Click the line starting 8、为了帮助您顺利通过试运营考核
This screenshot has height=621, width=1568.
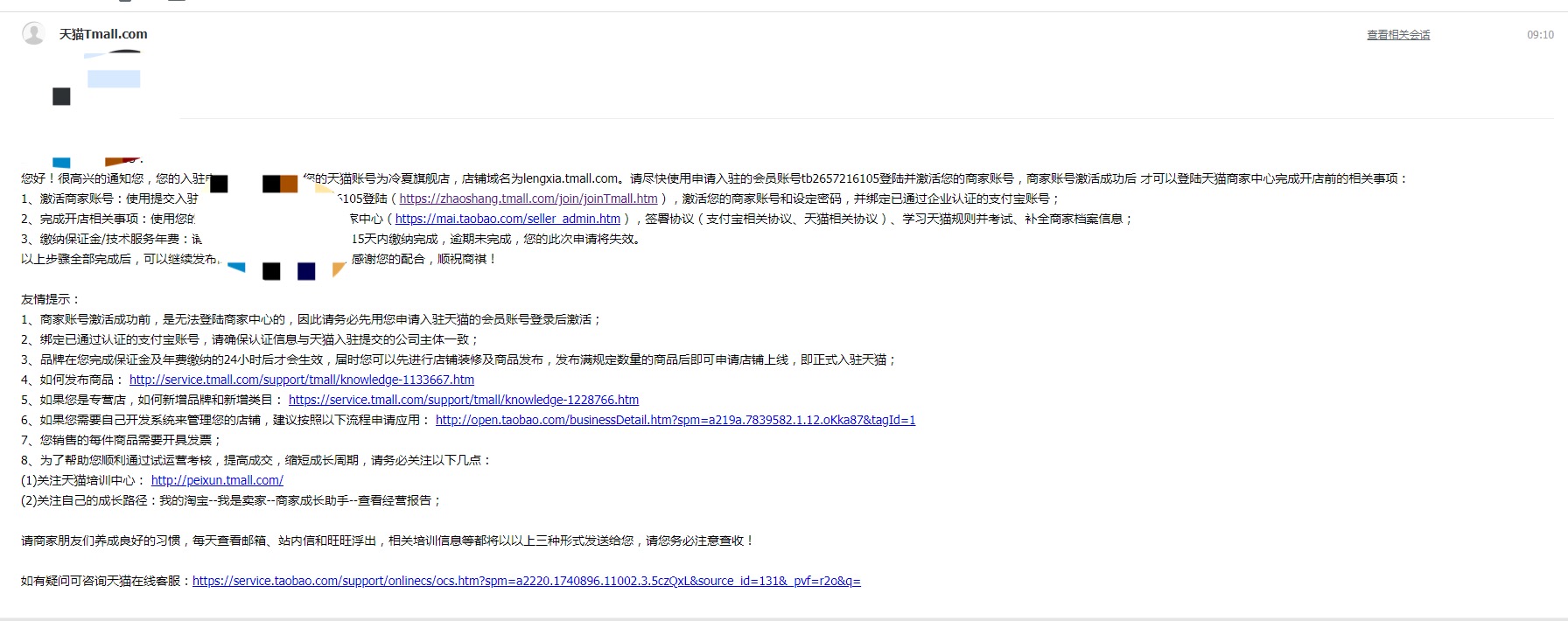tap(257, 460)
